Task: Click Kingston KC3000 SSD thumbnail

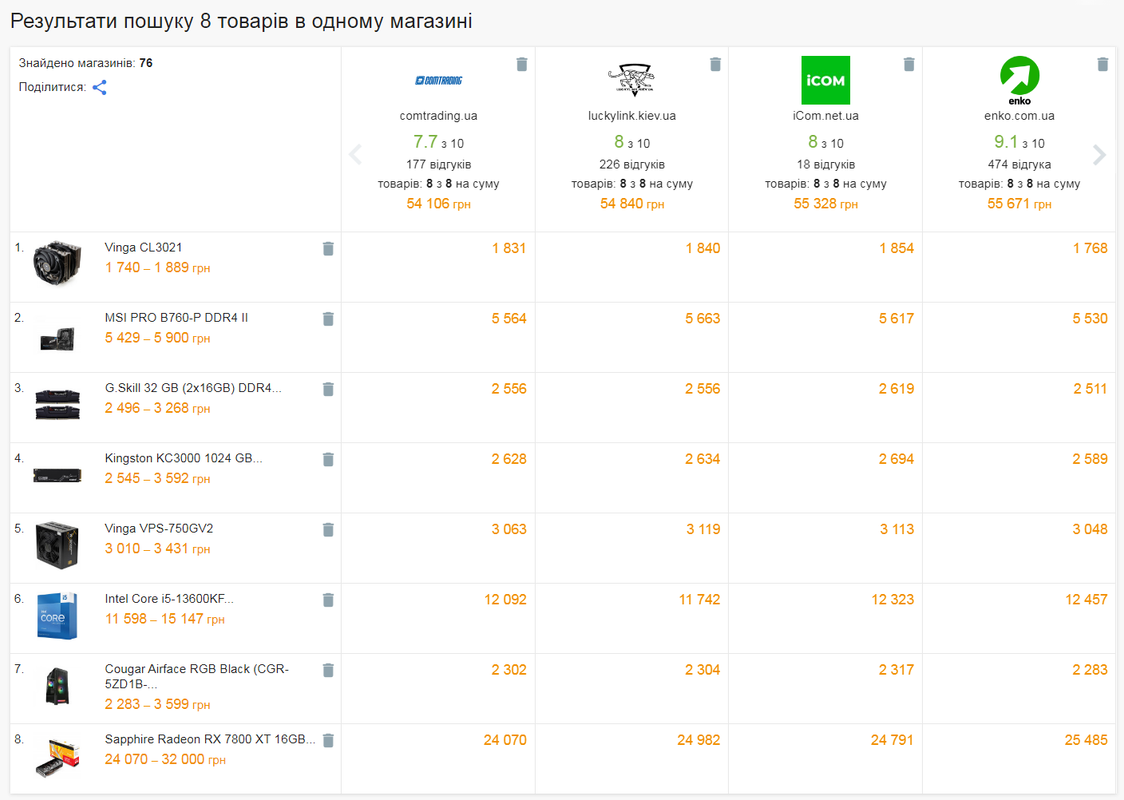Action: pos(57,475)
